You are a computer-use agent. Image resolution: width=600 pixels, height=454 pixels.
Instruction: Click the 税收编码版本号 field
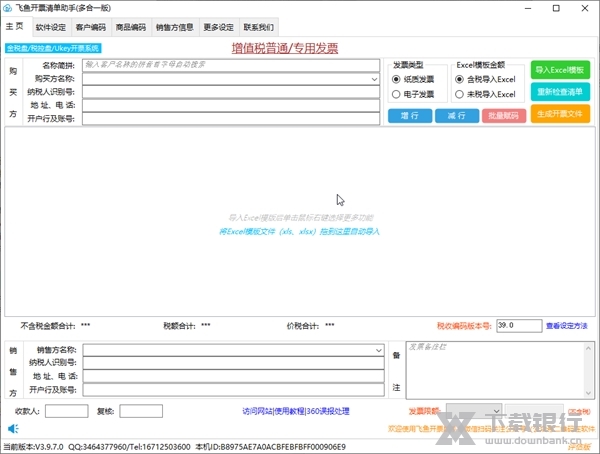tap(519, 326)
